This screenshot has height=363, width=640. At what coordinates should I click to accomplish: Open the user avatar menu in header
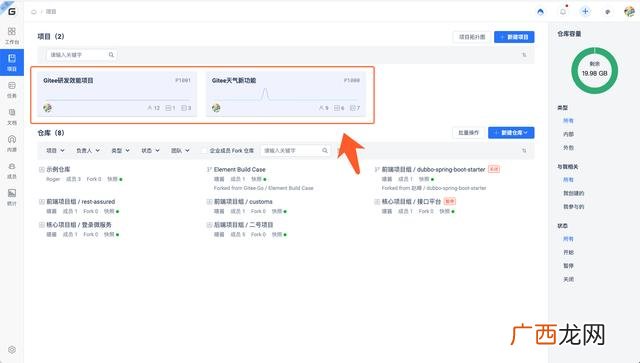629,11
